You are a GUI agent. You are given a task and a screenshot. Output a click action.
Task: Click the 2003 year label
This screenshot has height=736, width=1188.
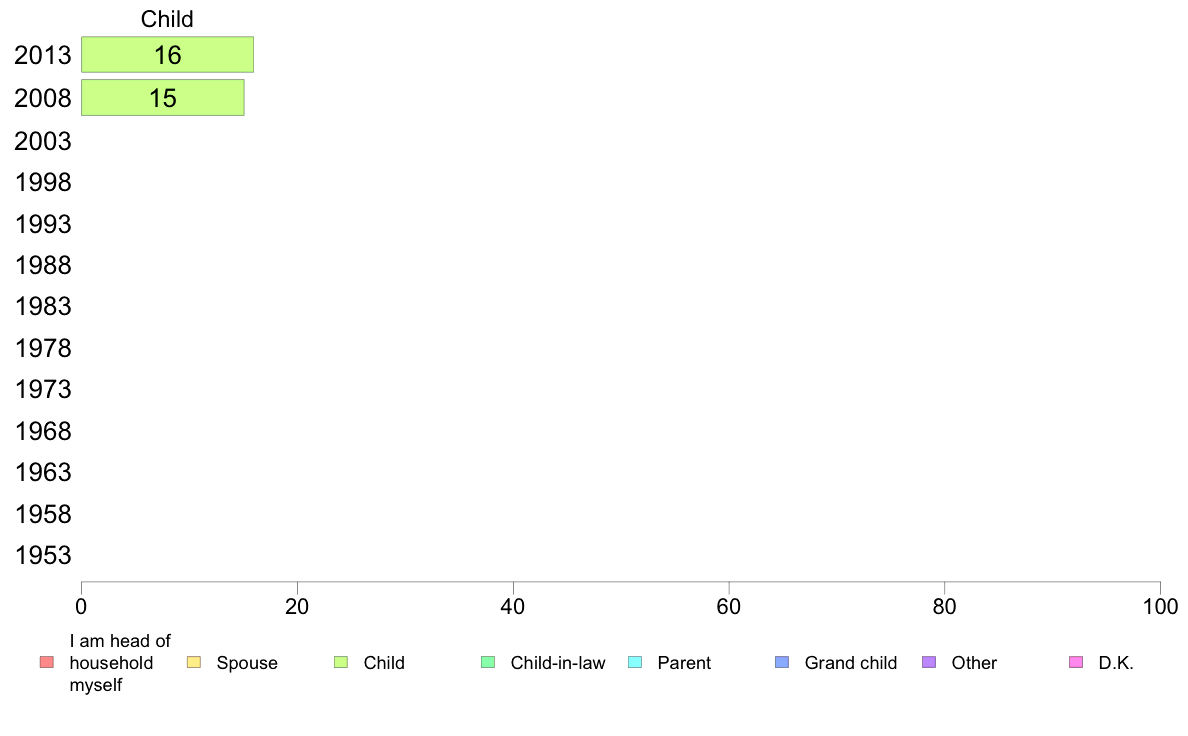43,141
